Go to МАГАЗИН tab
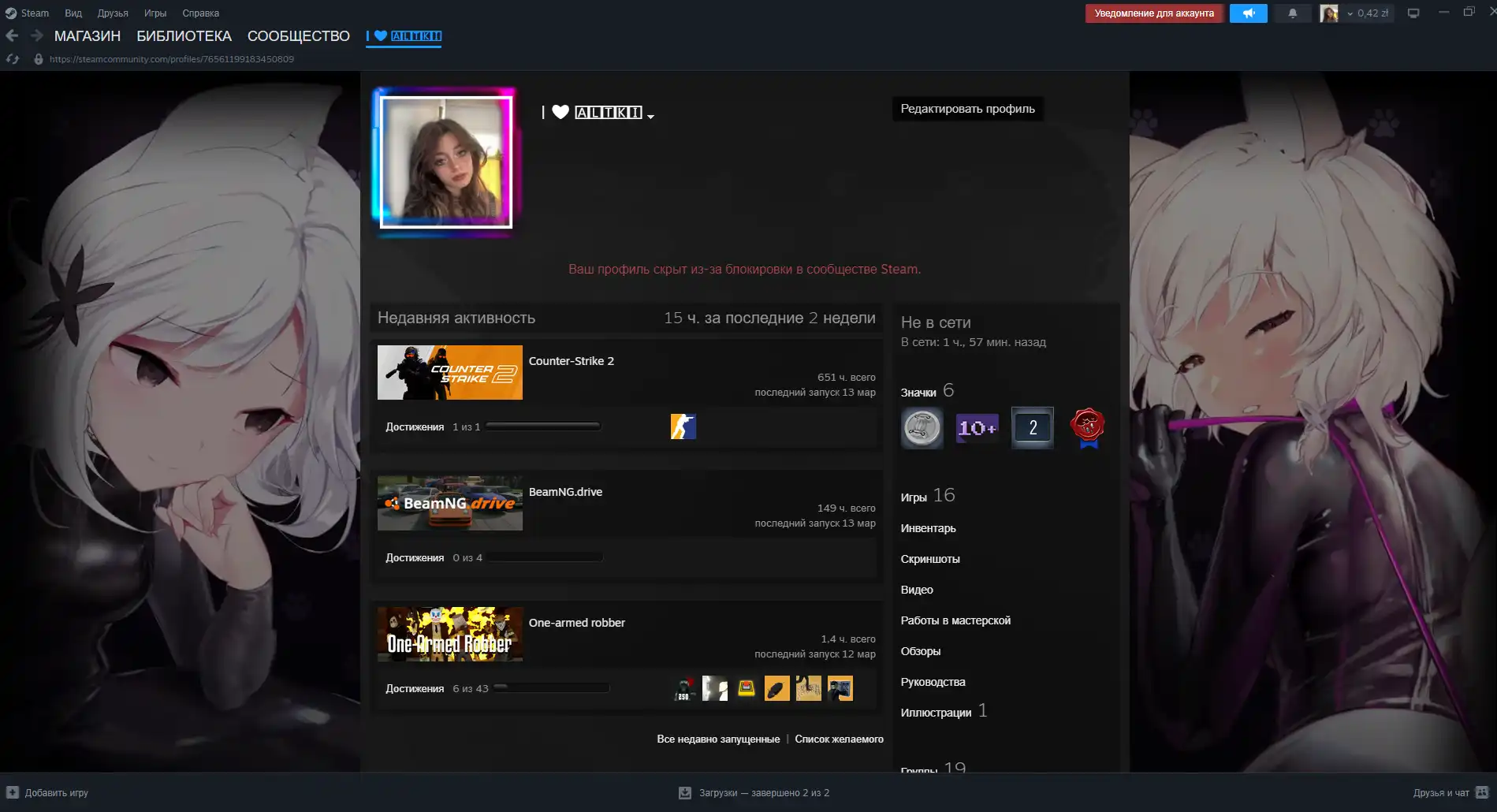The image size is (1497, 812). [x=88, y=36]
